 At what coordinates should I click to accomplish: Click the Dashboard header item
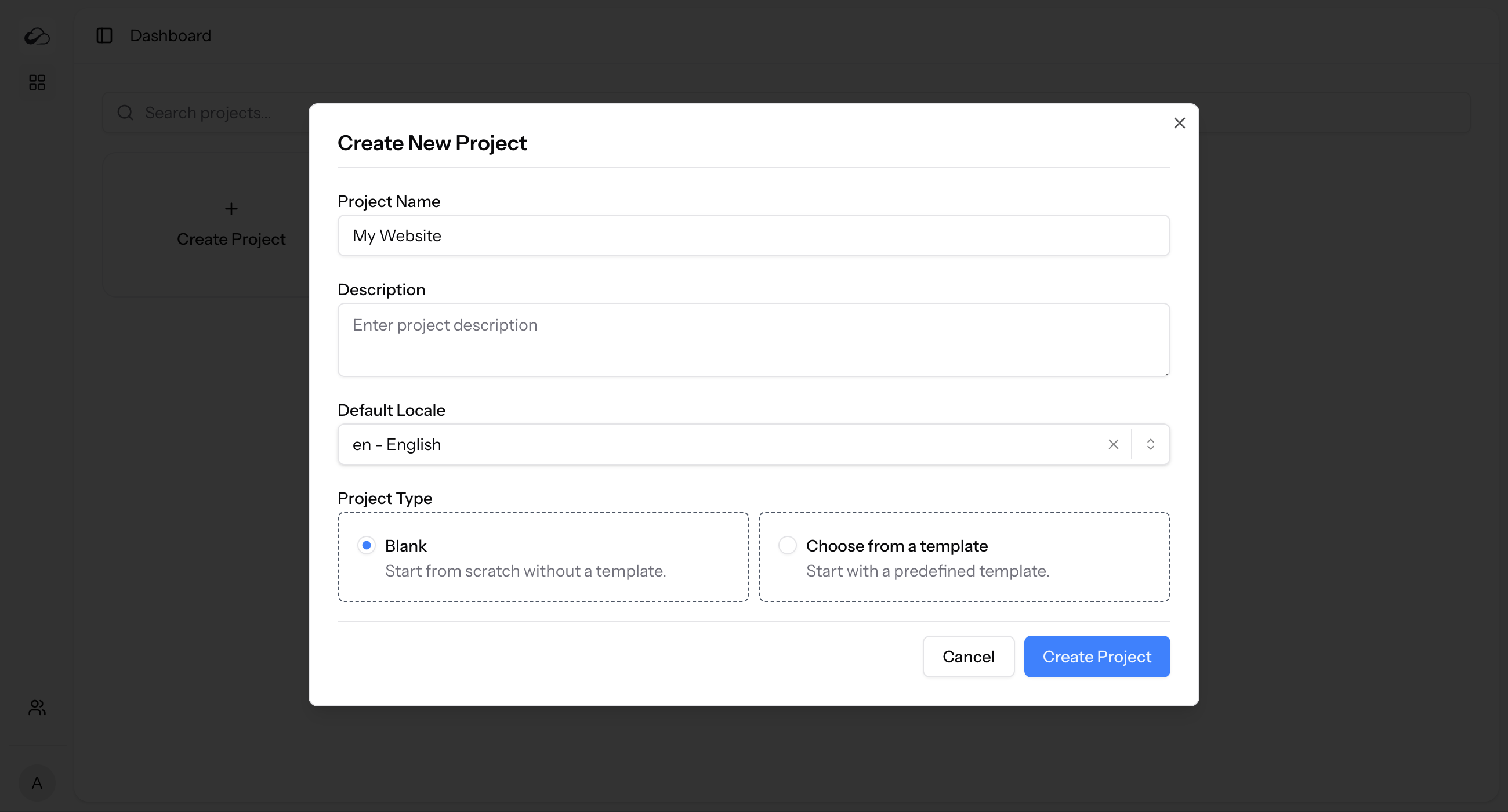pos(171,36)
